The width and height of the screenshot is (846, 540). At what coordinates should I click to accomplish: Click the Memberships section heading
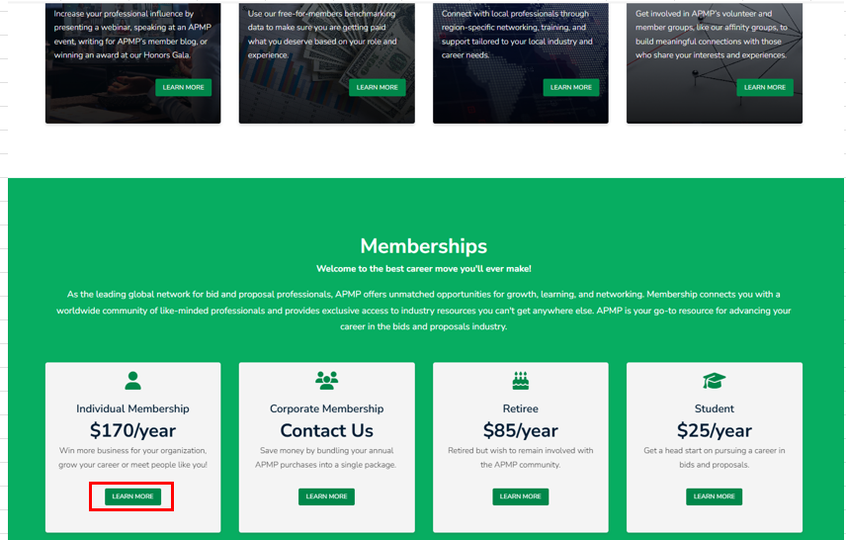click(x=423, y=246)
